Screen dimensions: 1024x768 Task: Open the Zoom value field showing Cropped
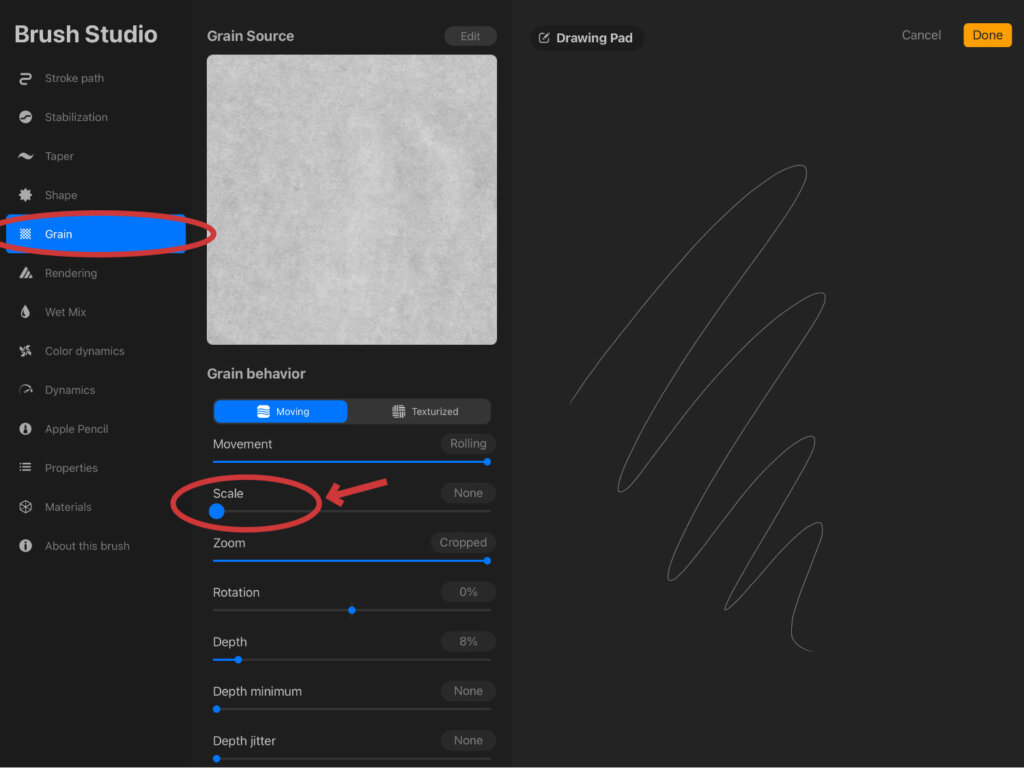(x=462, y=543)
